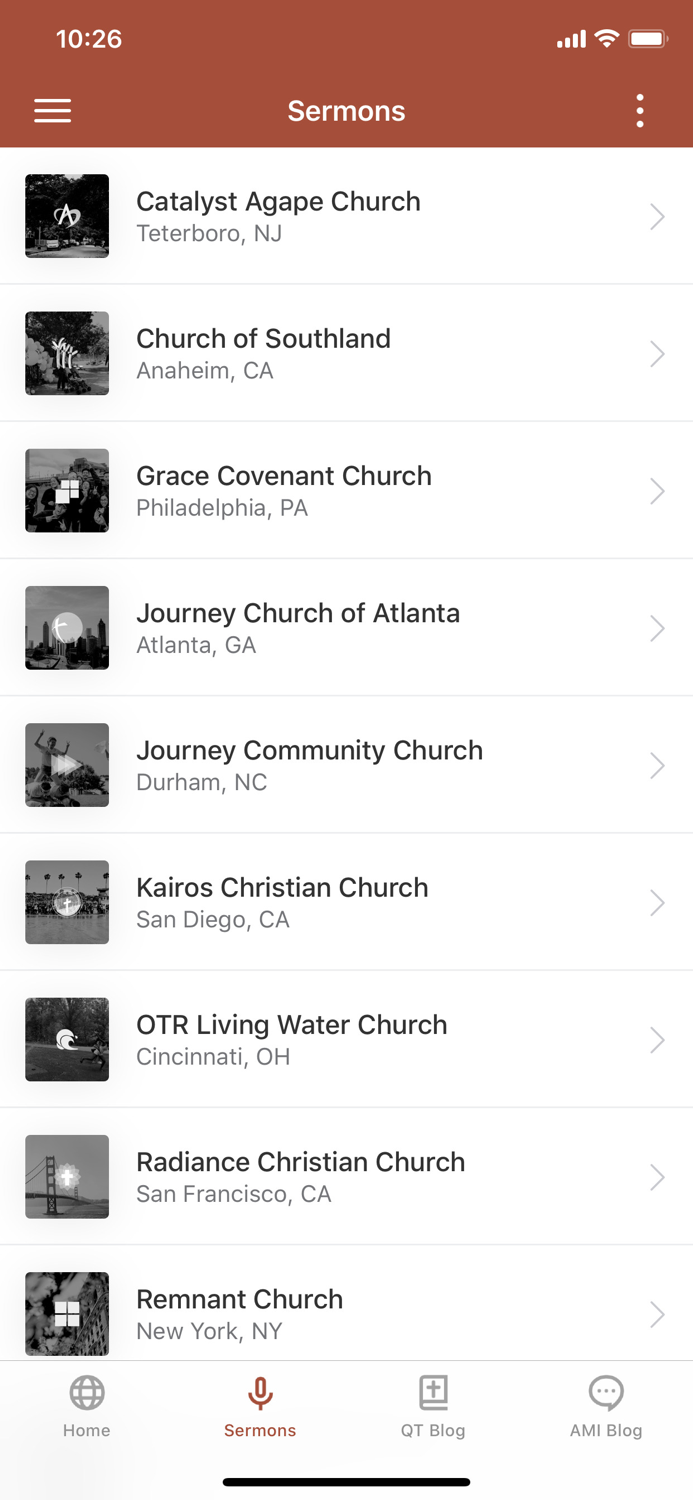This screenshot has width=693, height=1500.
Task: Tap the OTR Living Water Church row
Action: point(346,1039)
